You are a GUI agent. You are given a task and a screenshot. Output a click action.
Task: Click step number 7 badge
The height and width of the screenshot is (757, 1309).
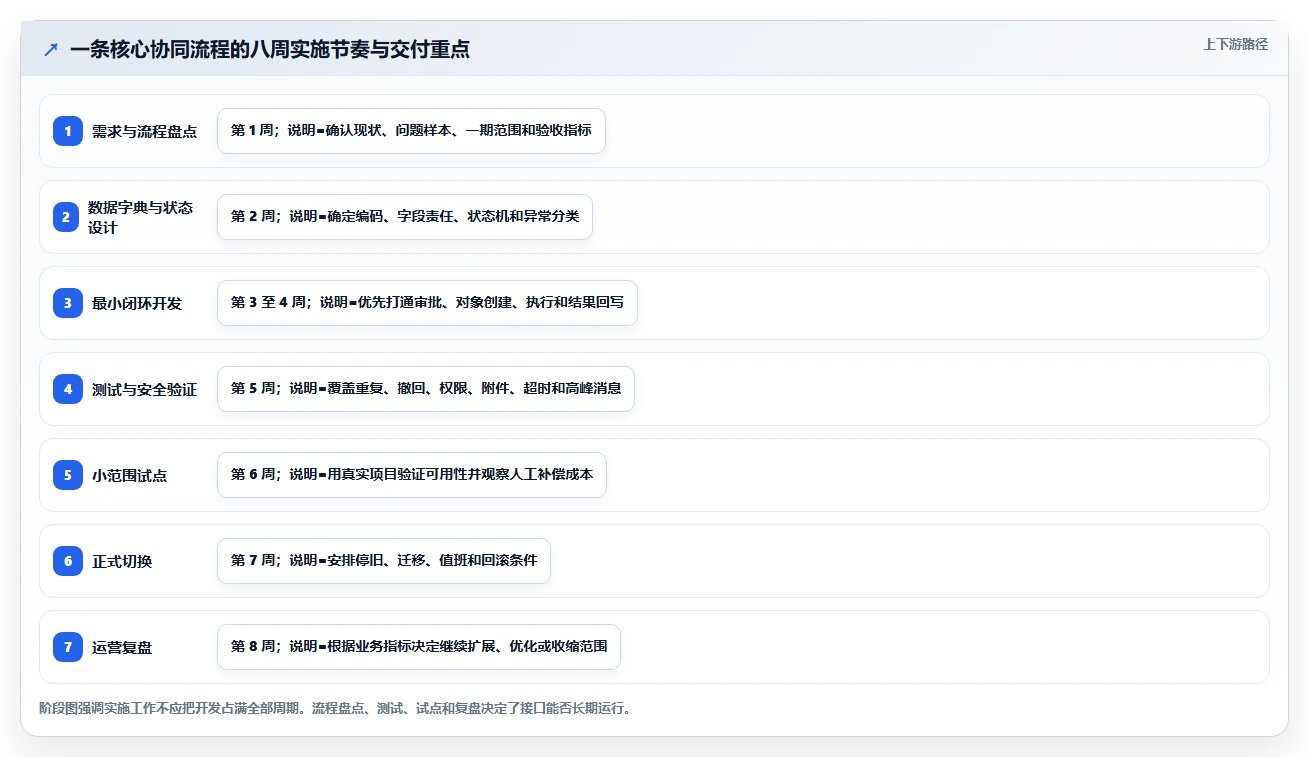[68, 647]
